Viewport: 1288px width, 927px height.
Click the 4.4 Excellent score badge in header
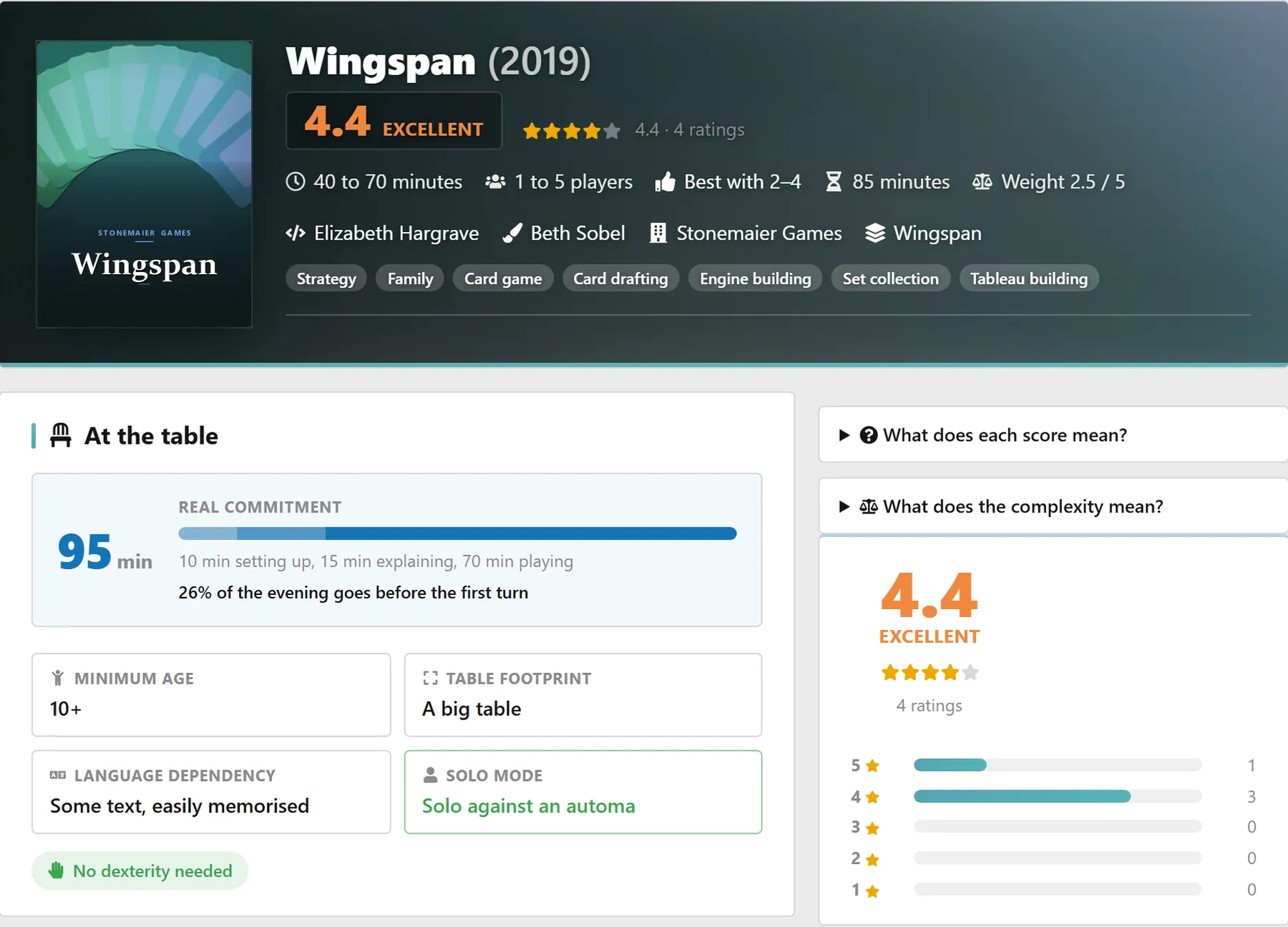click(x=394, y=120)
